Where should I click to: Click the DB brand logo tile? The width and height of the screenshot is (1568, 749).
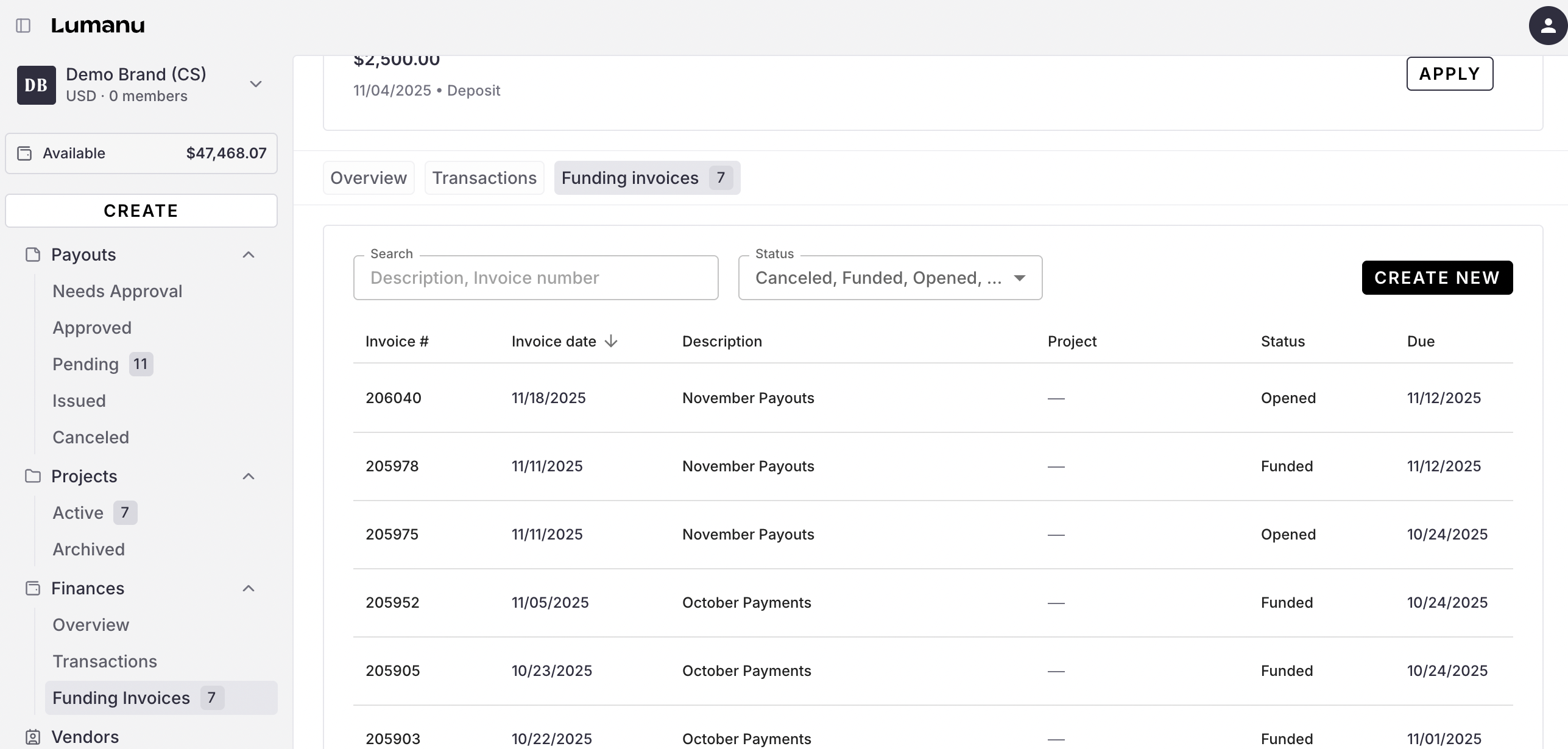click(37, 85)
